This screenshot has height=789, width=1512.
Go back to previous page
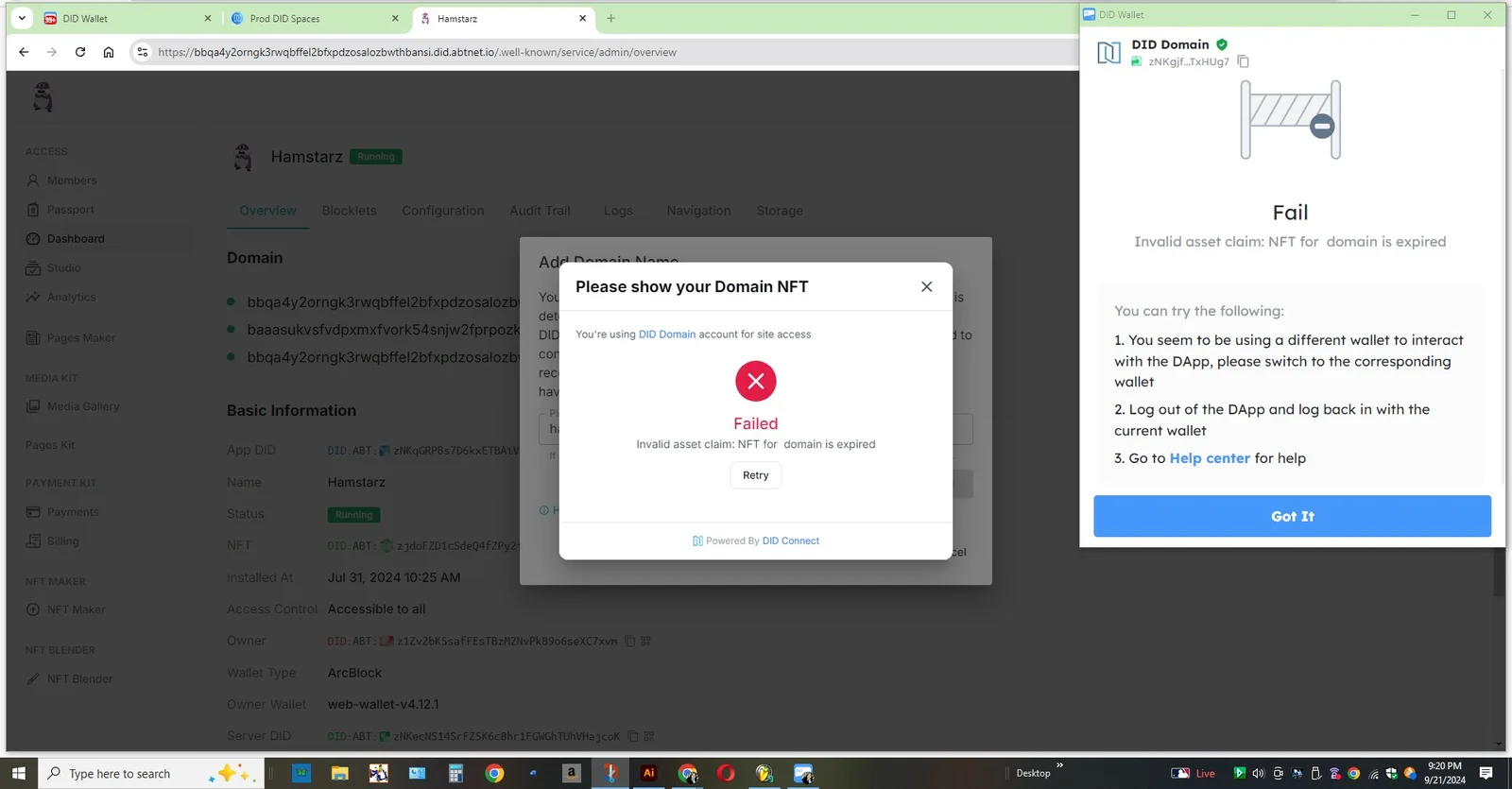point(24,52)
